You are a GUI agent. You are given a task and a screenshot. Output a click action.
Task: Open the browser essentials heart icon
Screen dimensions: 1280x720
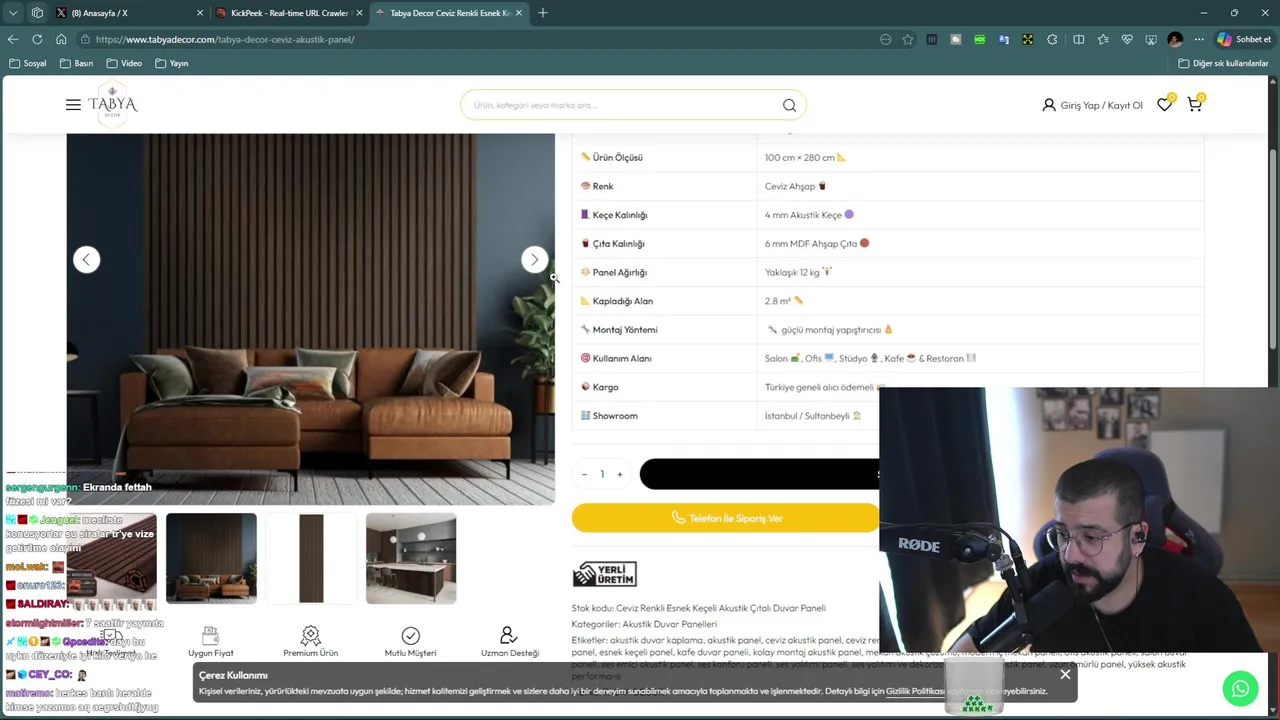(1127, 39)
